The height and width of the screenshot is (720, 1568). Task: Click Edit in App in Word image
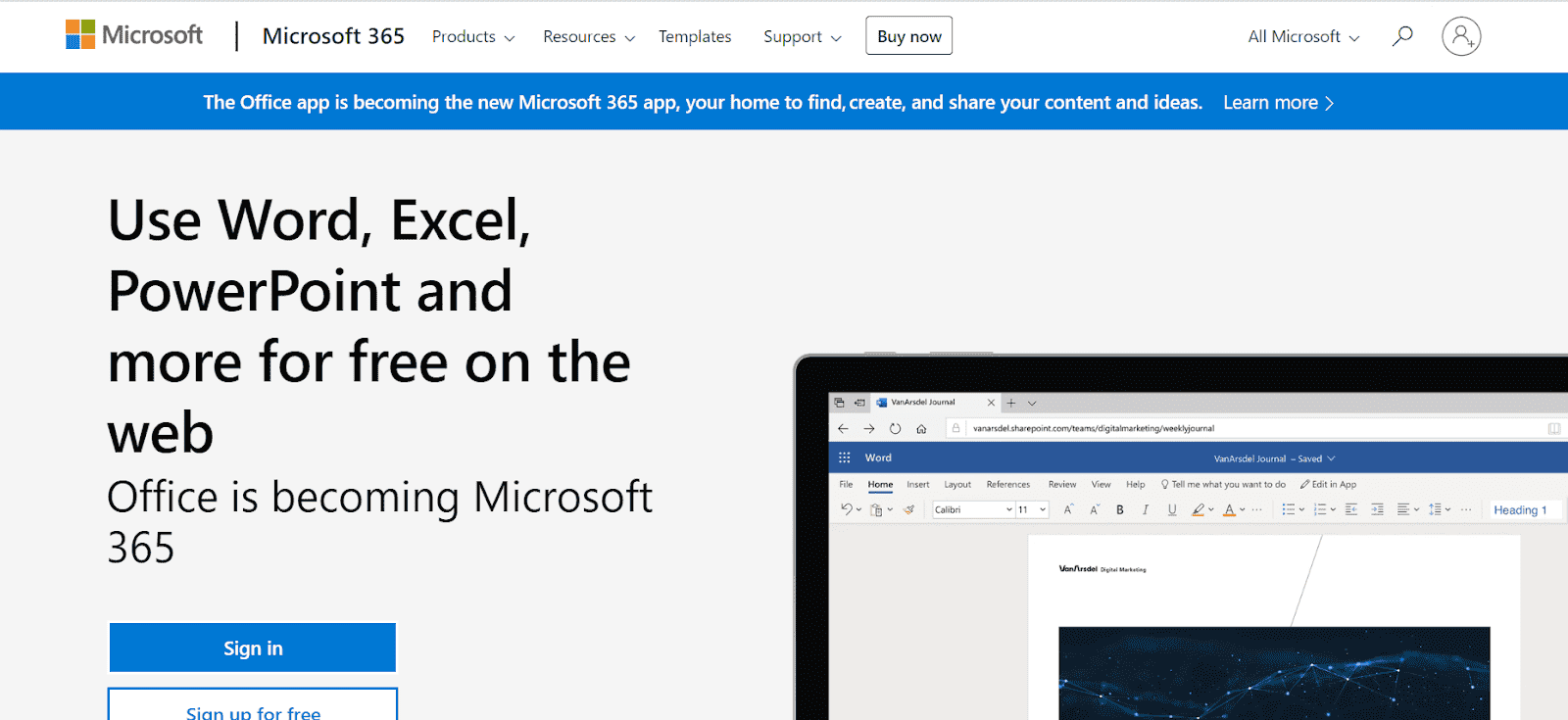point(1328,484)
